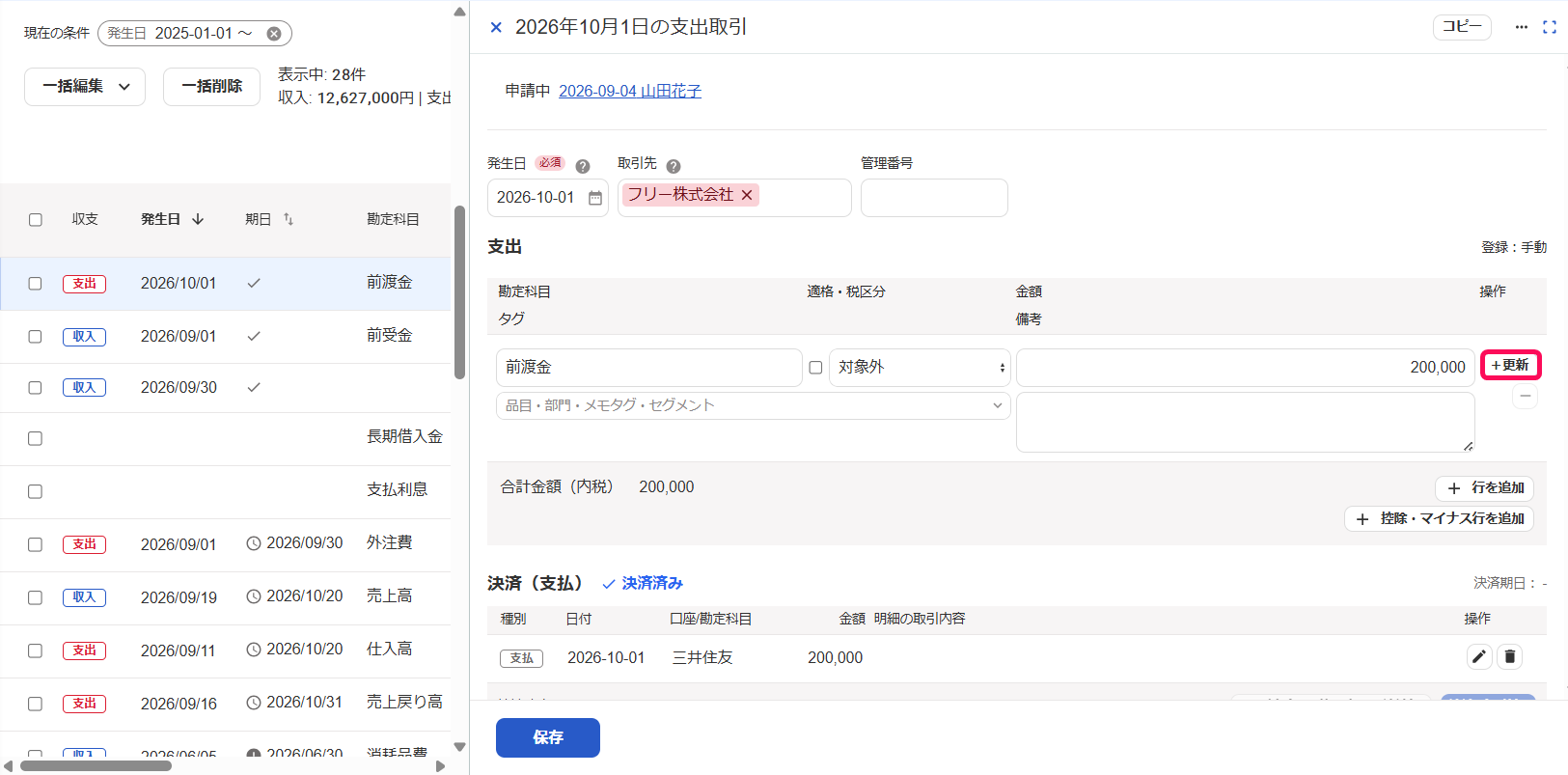Viewport: 1568px width, 775px height.
Task: Click the horizontal scrollbar thumb of the list
Action: click(96, 766)
